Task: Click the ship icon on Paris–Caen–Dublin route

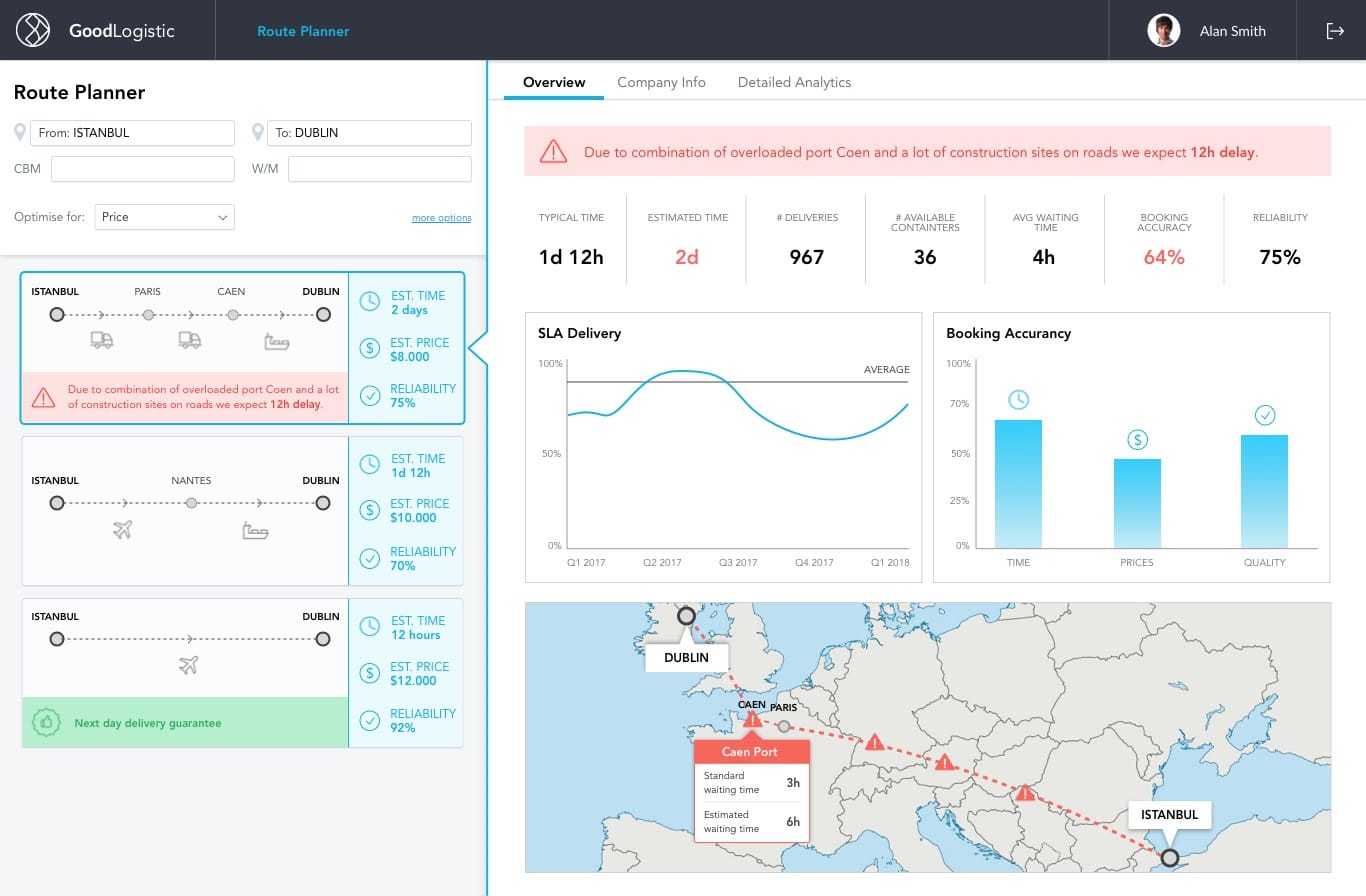Action: [277, 341]
